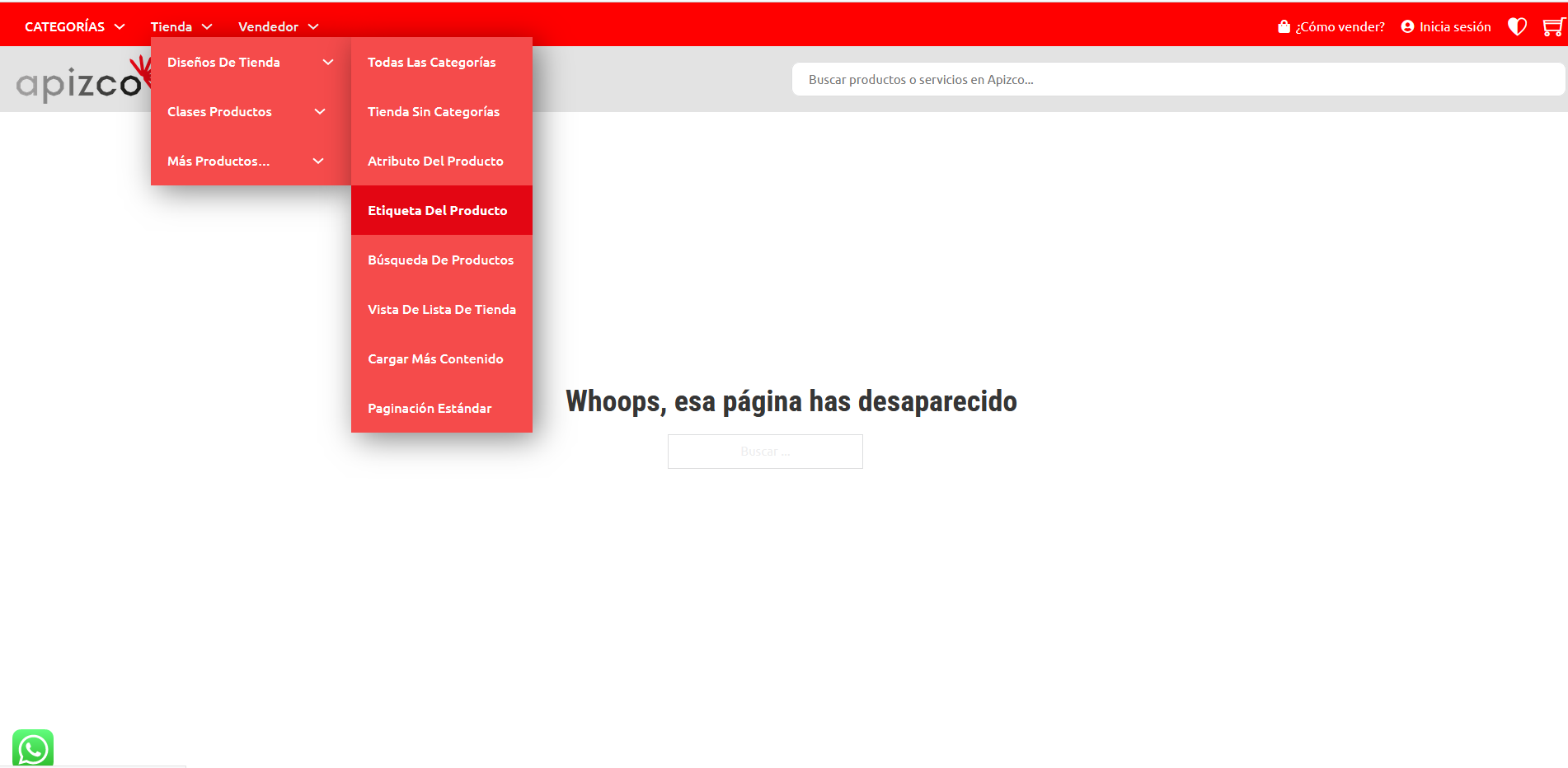Click Inicia sesión to log in
1568x768 pixels.
pyautogui.click(x=1446, y=27)
